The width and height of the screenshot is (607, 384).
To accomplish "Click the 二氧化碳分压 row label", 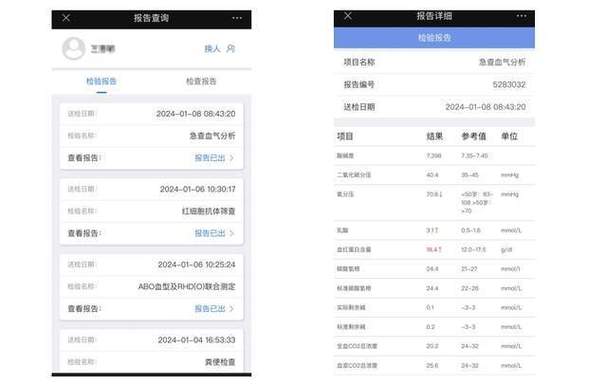I will pyautogui.click(x=354, y=175).
